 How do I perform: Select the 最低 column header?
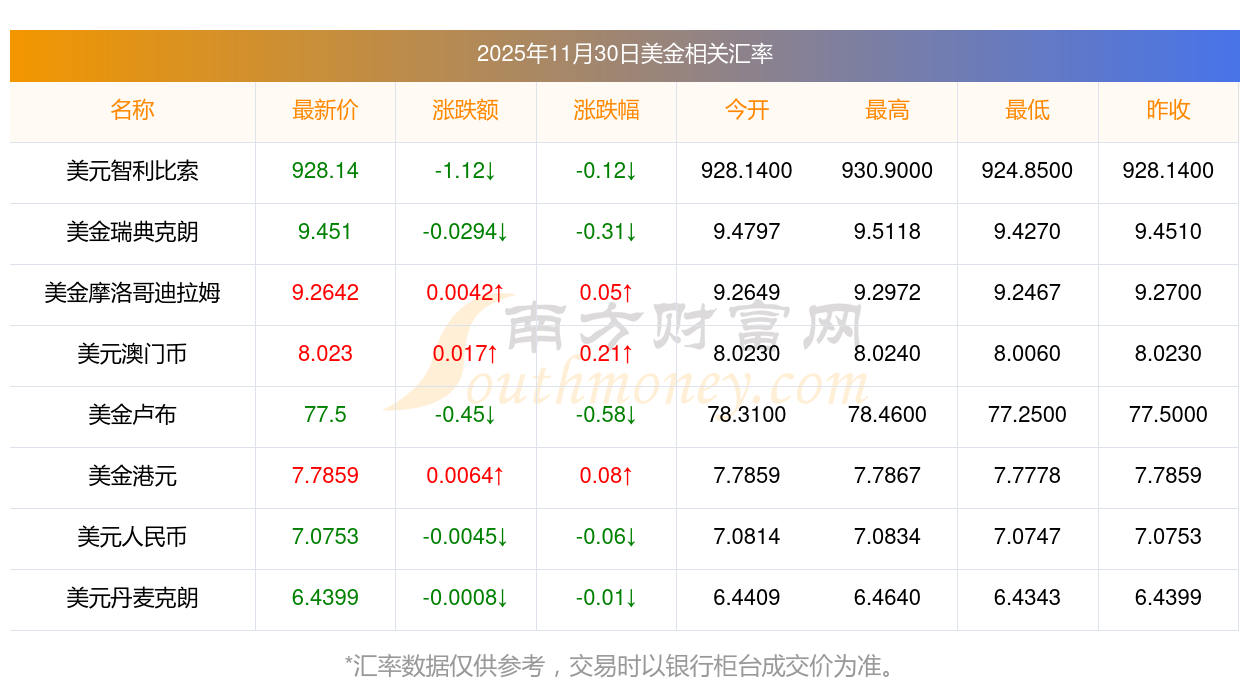tap(1028, 110)
